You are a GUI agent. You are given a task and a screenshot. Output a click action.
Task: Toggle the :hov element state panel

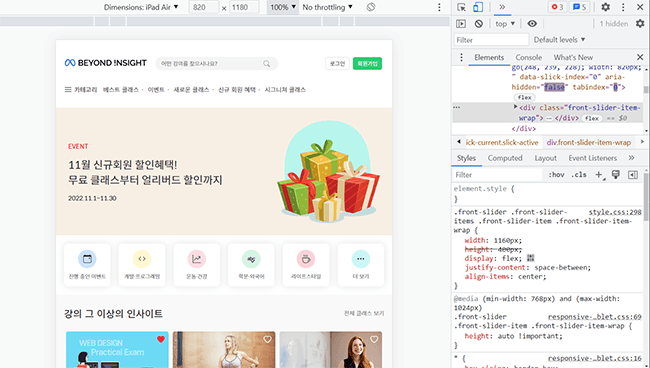pyautogui.click(x=556, y=175)
